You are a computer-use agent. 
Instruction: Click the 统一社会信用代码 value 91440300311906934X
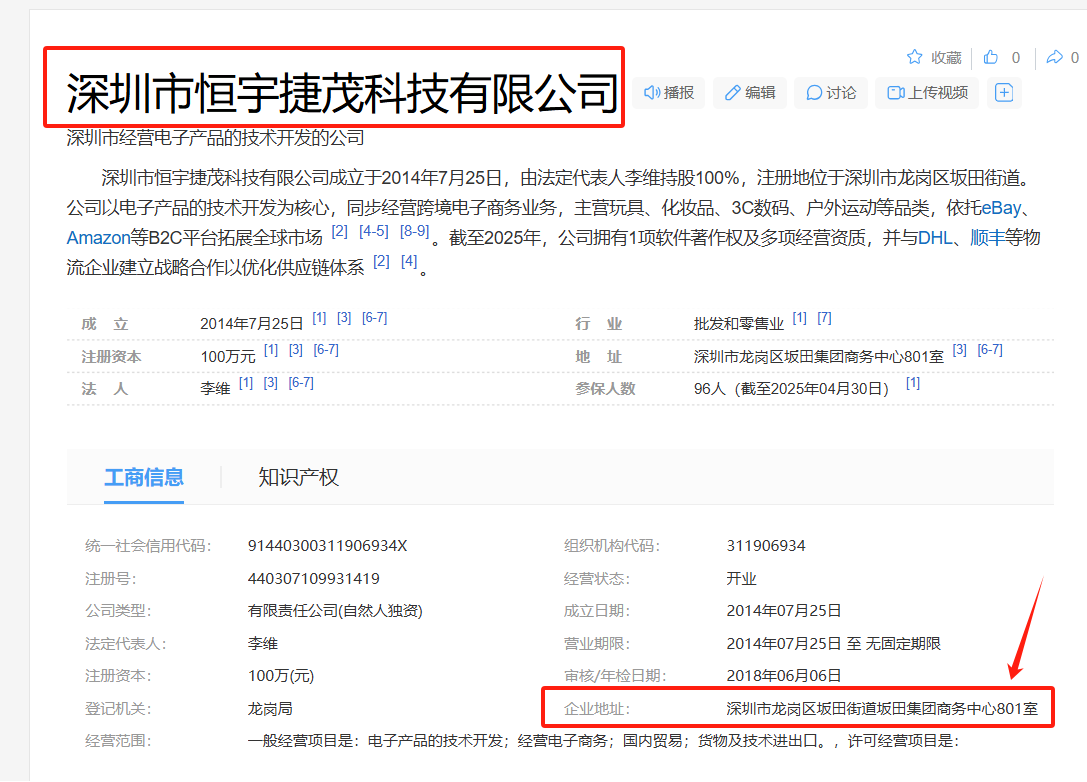(327, 546)
